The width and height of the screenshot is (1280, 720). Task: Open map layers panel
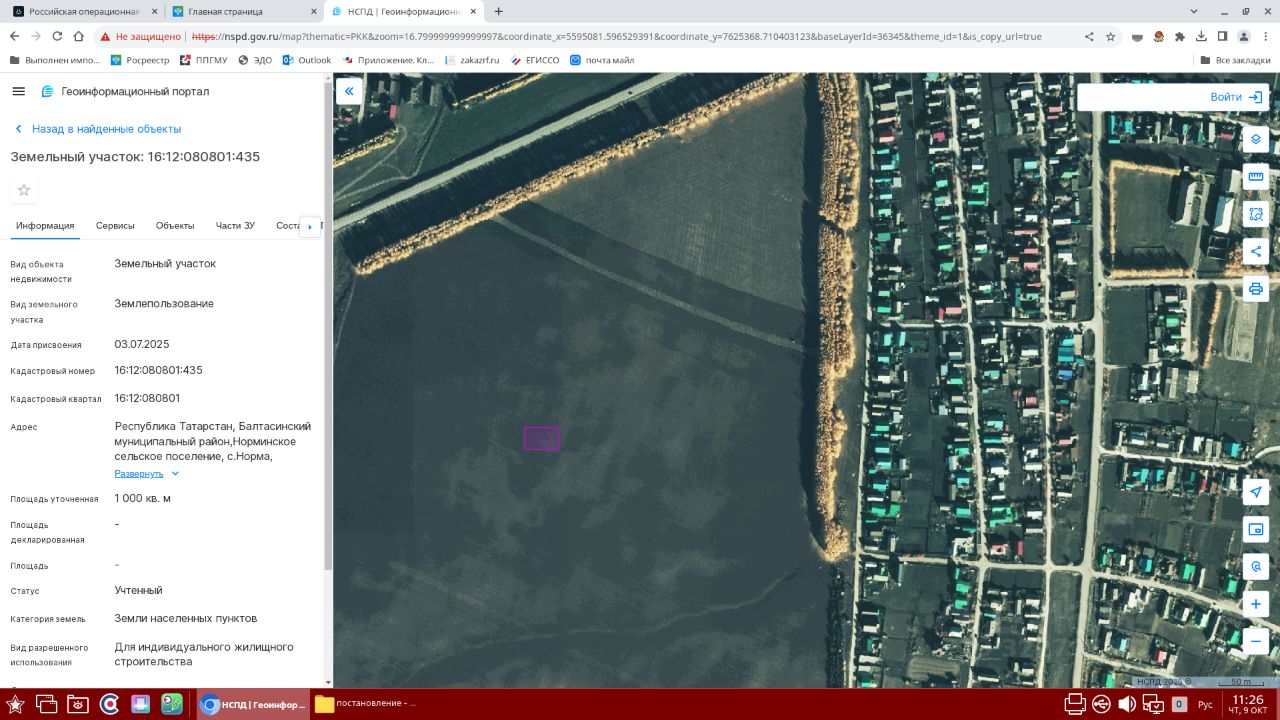click(x=1256, y=139)
